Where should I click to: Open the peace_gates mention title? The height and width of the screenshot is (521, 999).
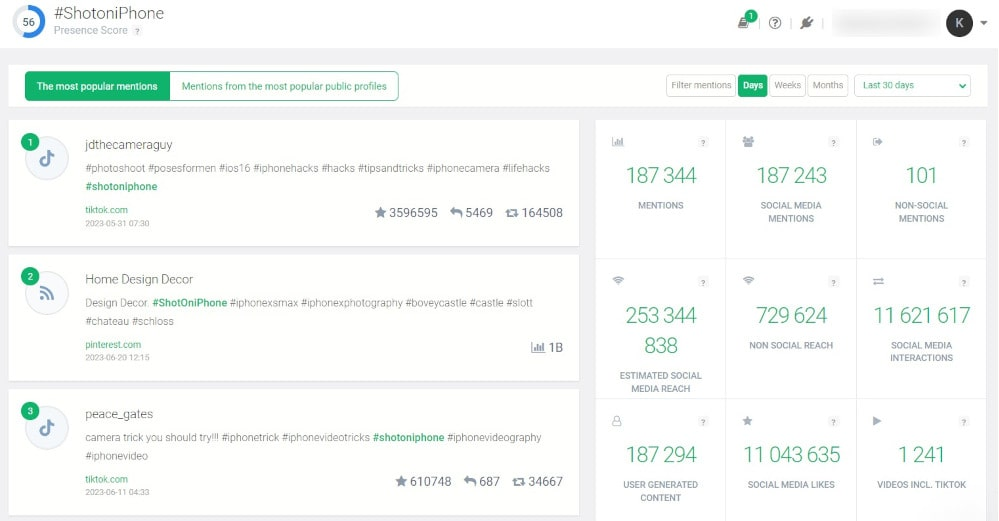119,414
